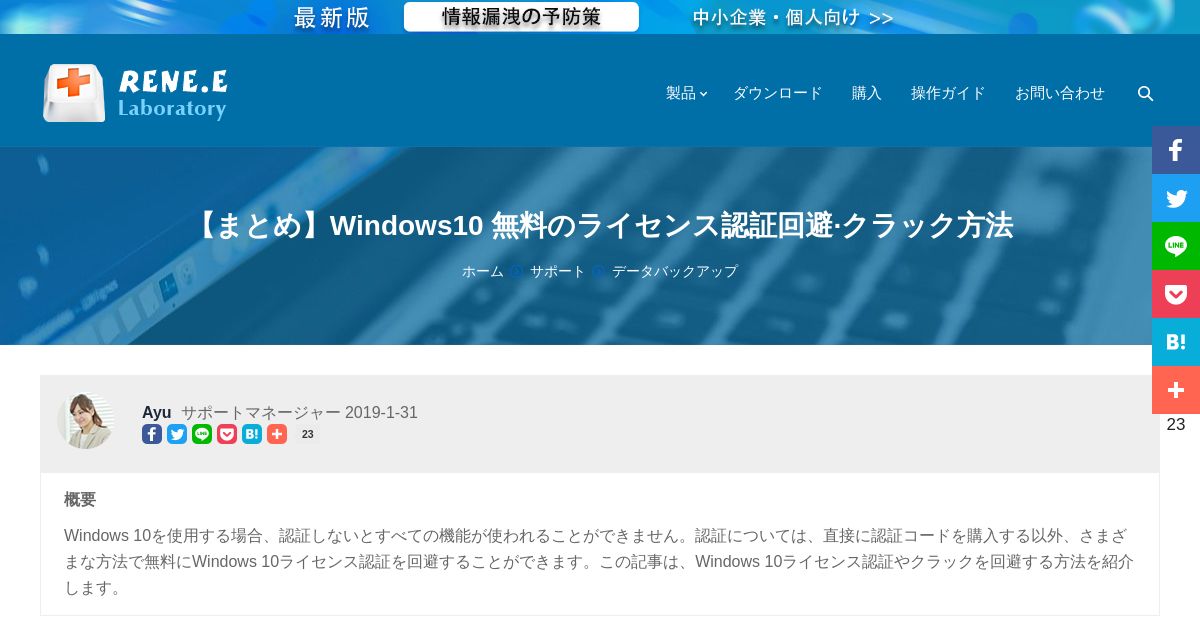Click the small Pocket icon under author Ayu
Screen dimensions: 1200x630
(x=227, y=434)
